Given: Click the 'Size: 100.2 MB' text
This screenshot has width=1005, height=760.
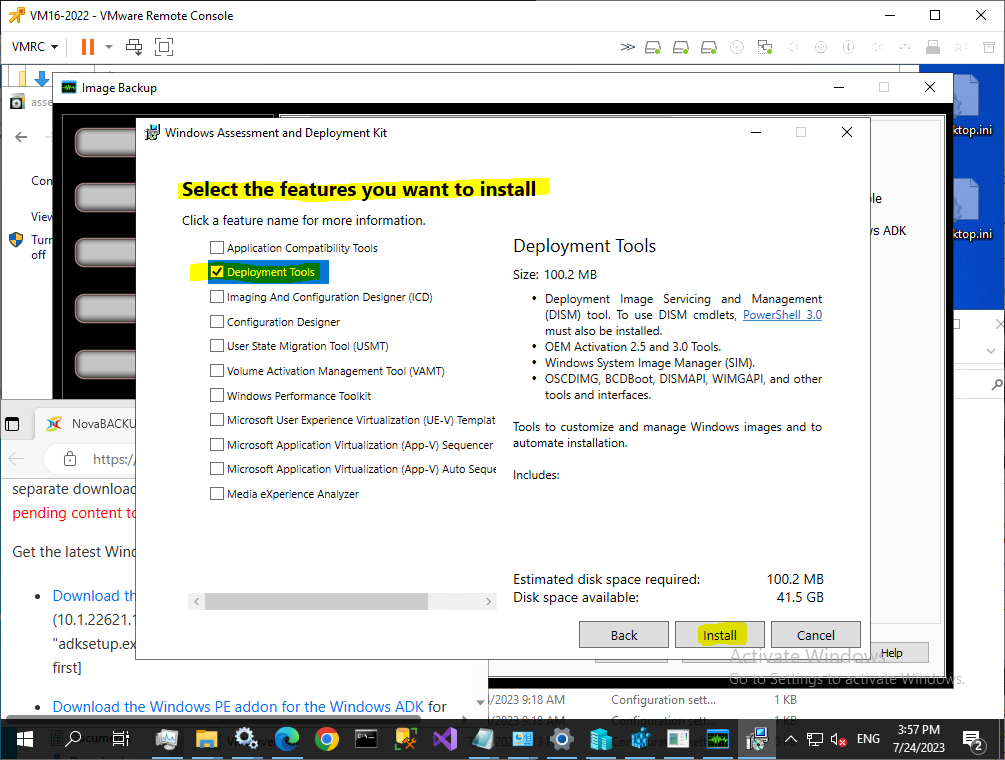Looking at the screenshot, I should click(555, 274).
